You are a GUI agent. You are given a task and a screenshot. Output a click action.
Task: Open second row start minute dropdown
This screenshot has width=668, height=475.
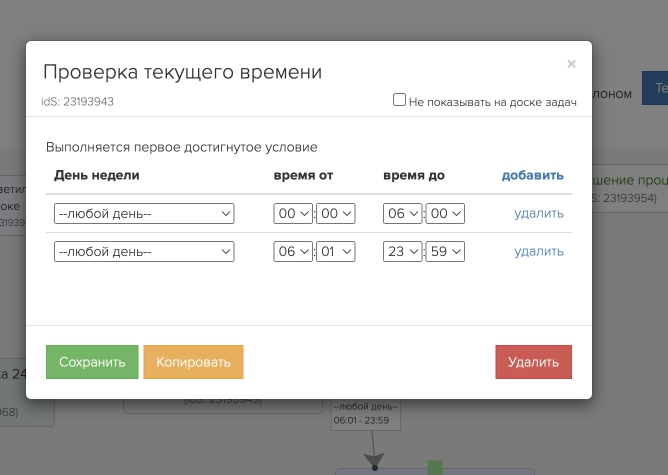click(x=335, y=252)
